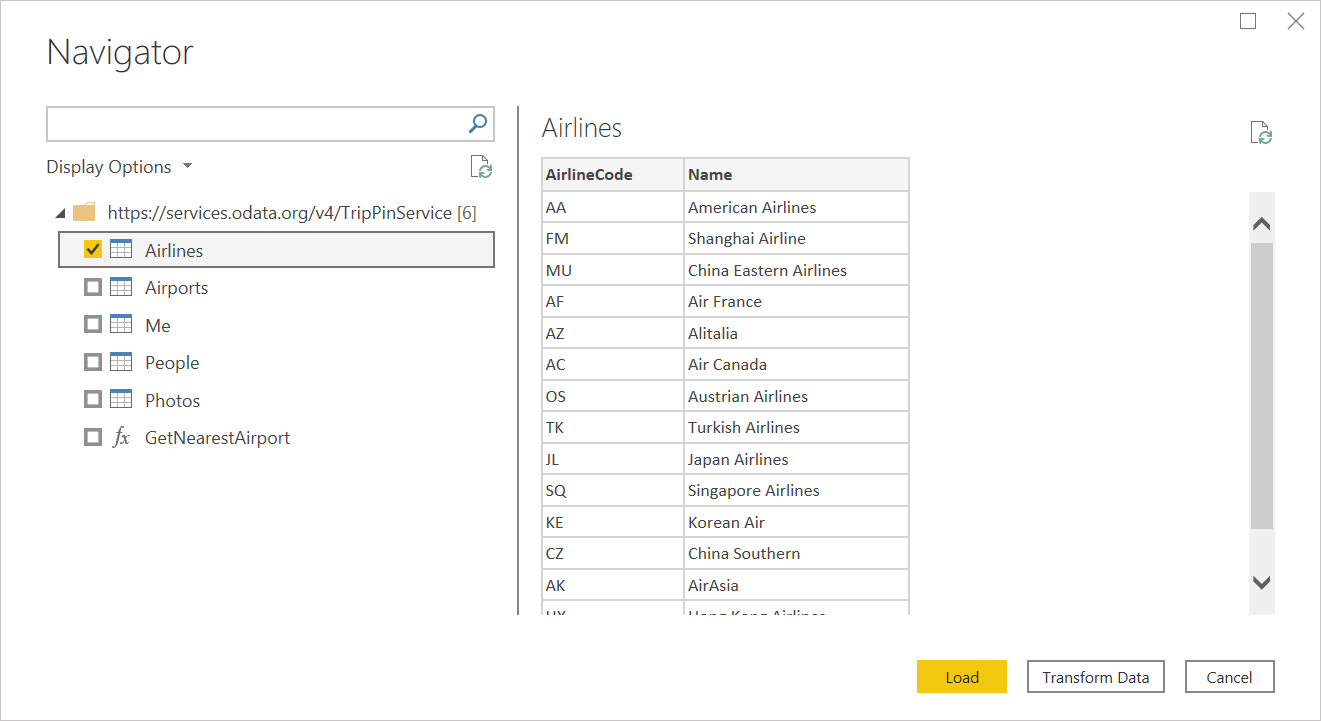Click the TripPinService folder icon

[85, 213]
